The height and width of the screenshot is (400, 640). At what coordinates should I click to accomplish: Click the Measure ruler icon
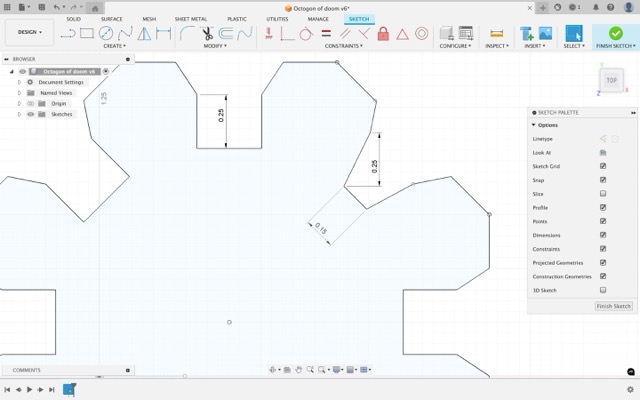click(x=496, y=33)
